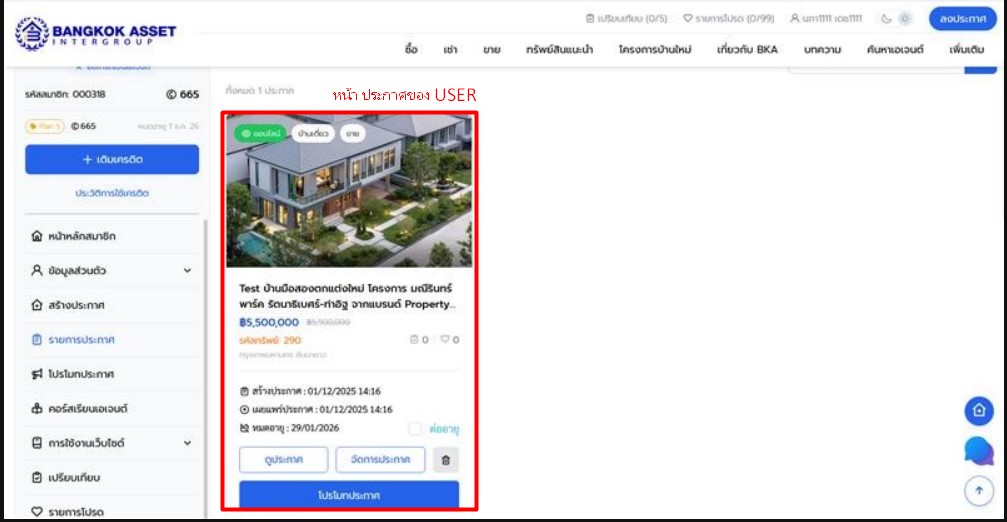Switch to dark mode moon icon

pyautogui.click(x=886, y=18)
